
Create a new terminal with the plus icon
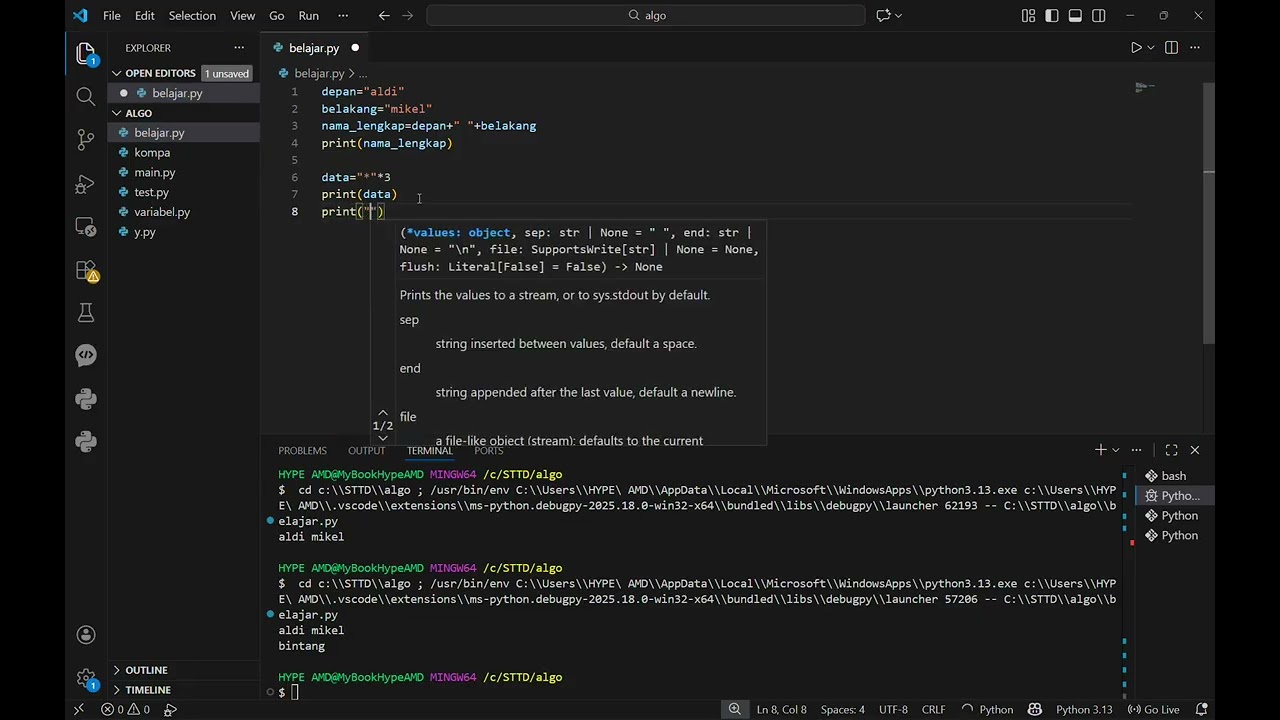pos(1100,450)
